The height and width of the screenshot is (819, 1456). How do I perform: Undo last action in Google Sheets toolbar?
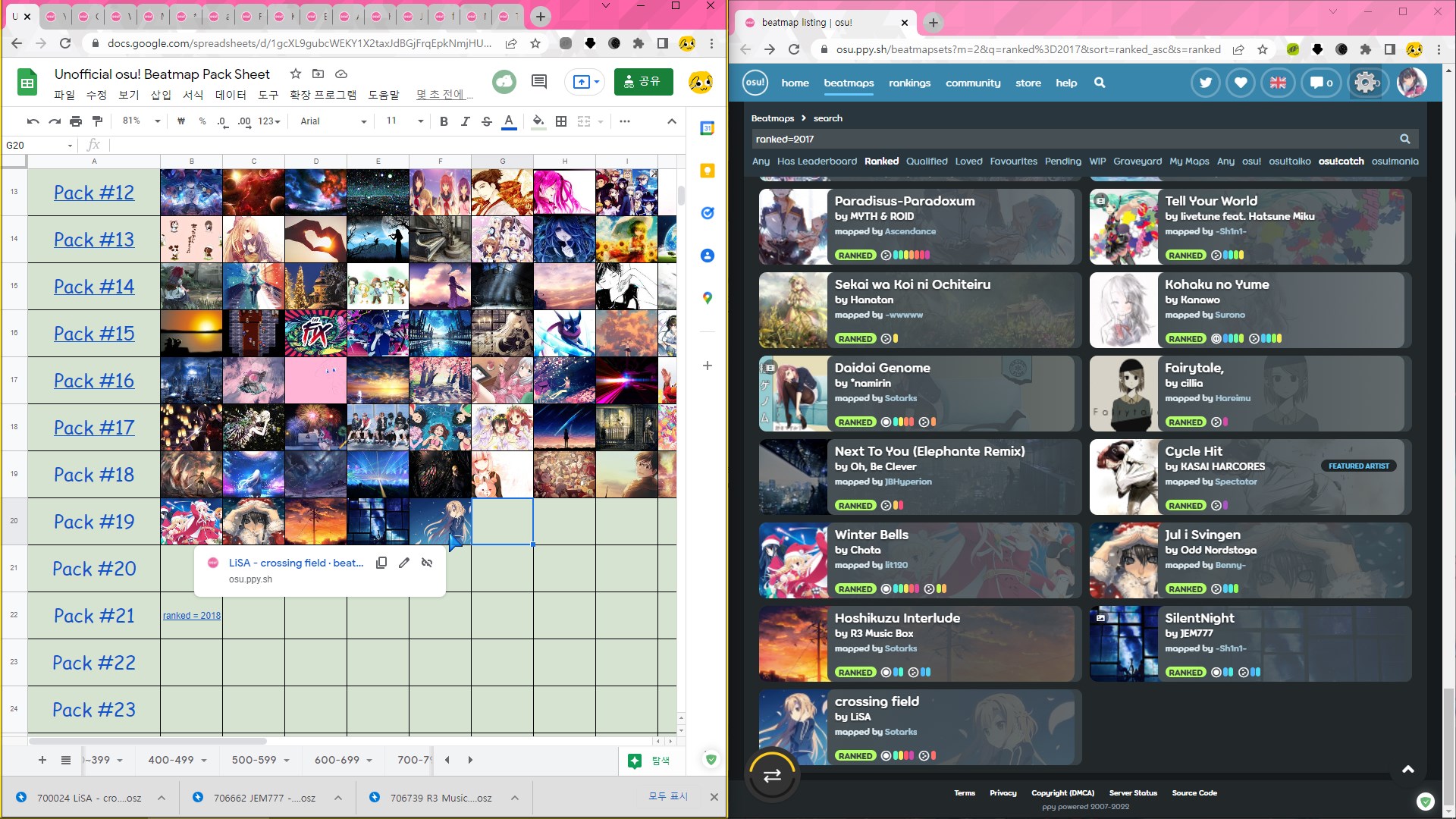coord(33,121)
